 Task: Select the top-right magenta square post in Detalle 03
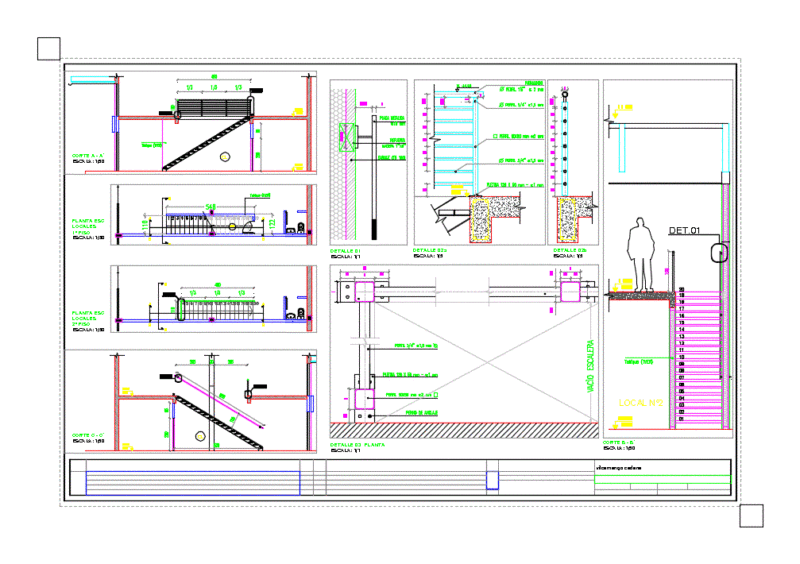point(570,291)
